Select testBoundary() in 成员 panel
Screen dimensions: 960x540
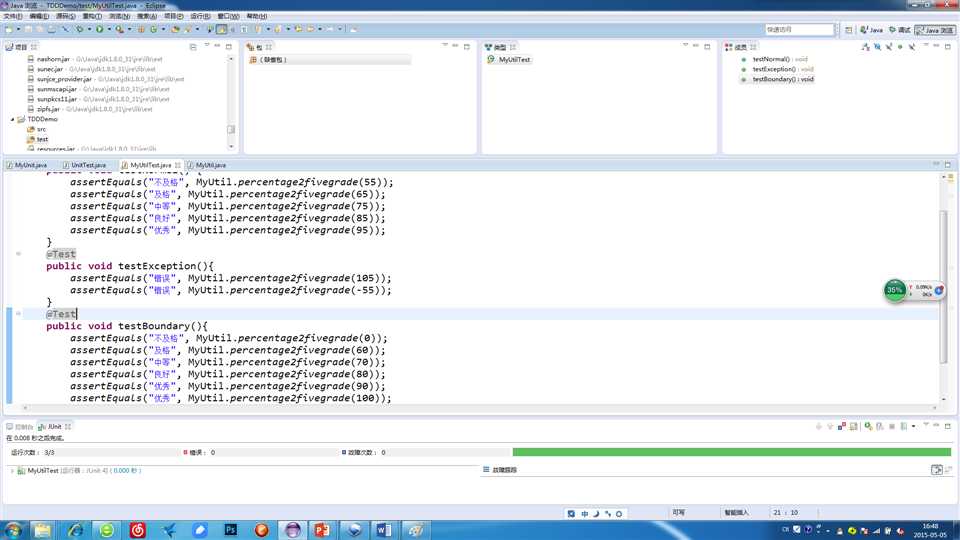pyautogui.click(x=777, y=79)
